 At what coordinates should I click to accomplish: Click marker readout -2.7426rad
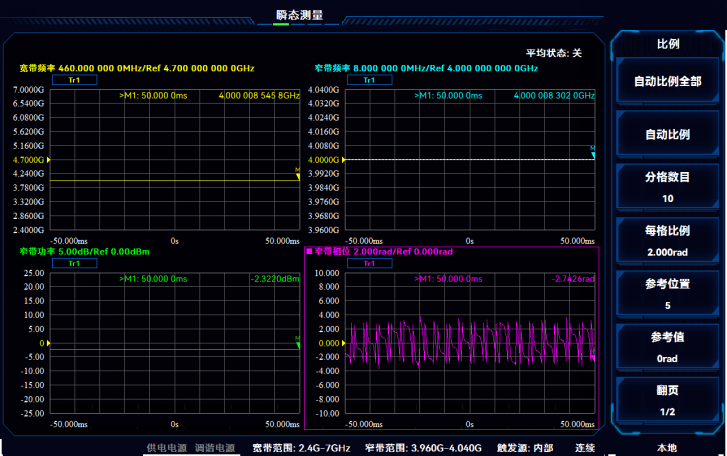pos(573,279)
